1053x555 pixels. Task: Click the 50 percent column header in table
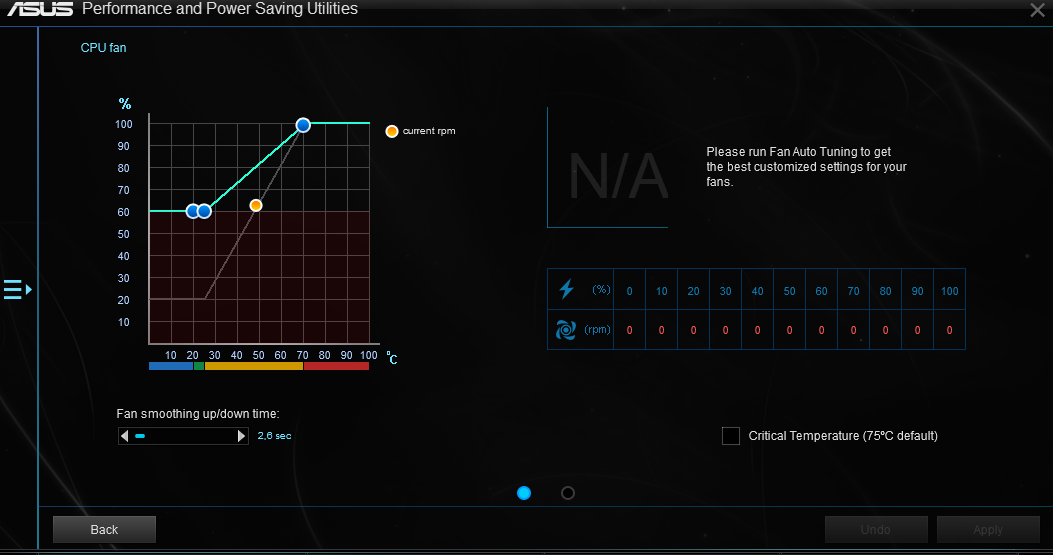point(789,291)
